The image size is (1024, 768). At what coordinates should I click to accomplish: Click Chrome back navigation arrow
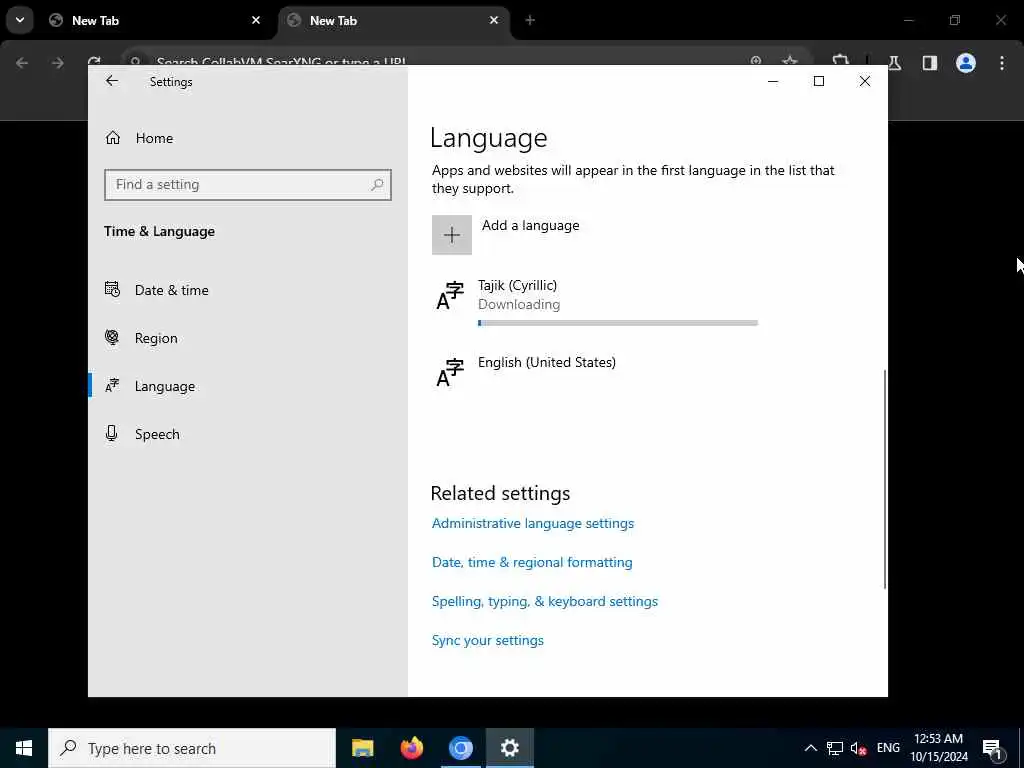(22, 63)
